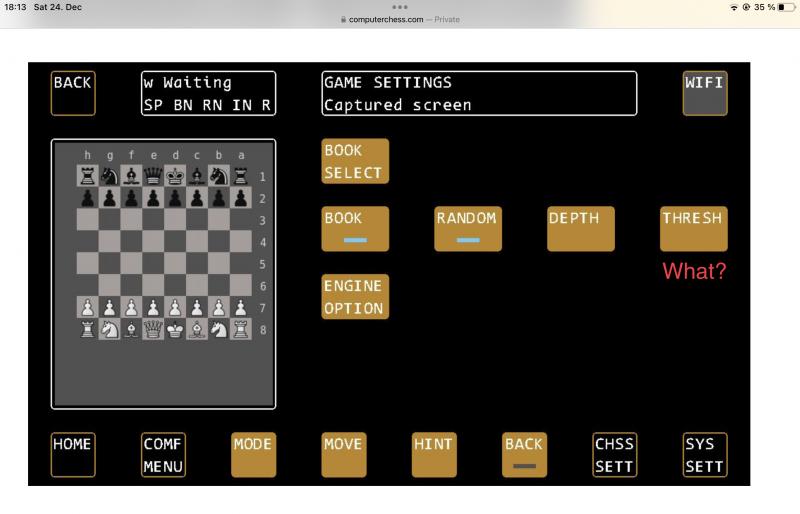Viewport: 800px width, 514px height.
Task: Select the white queen on the chessboard
Action: coord(153,329)
